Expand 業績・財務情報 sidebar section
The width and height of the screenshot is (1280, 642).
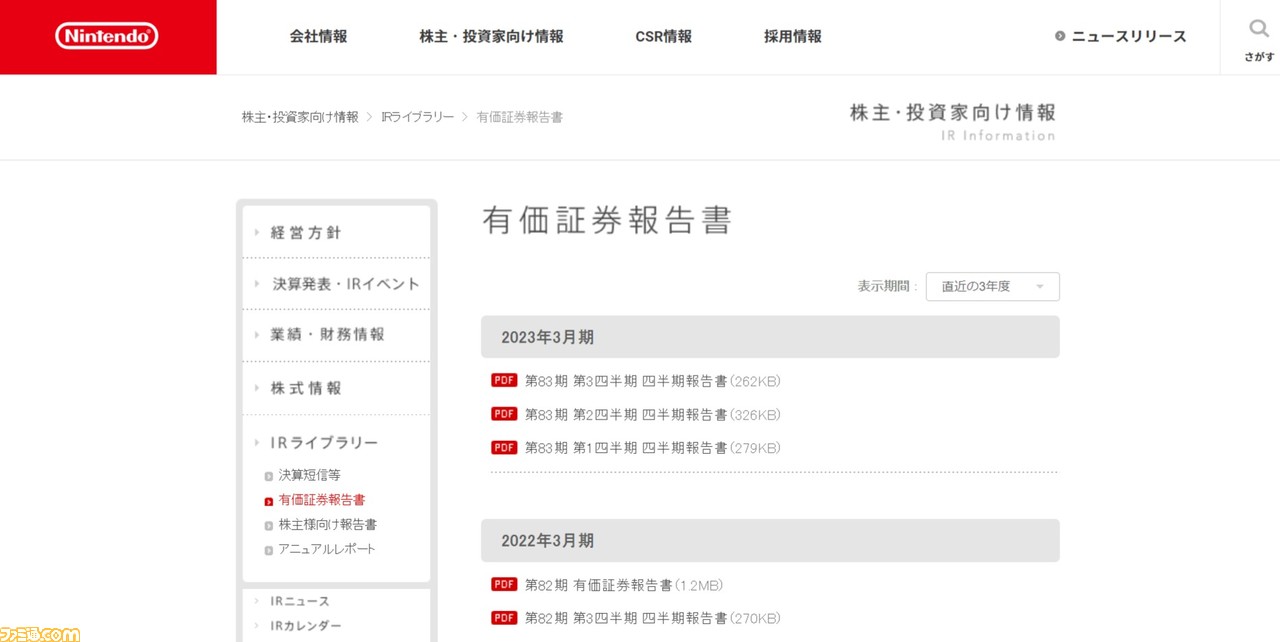click(x=336, y=335)
